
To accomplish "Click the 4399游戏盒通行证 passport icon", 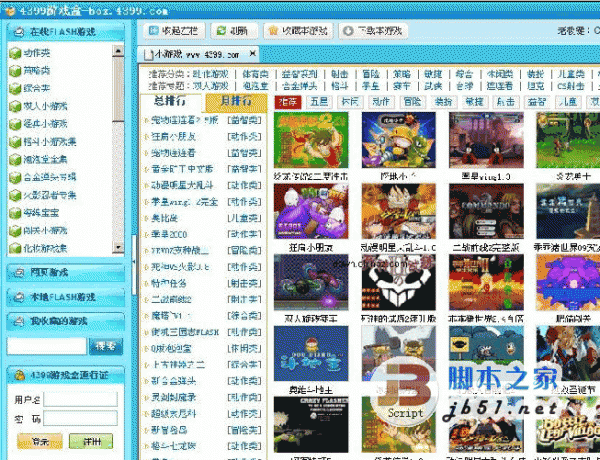I will [19, 375].
